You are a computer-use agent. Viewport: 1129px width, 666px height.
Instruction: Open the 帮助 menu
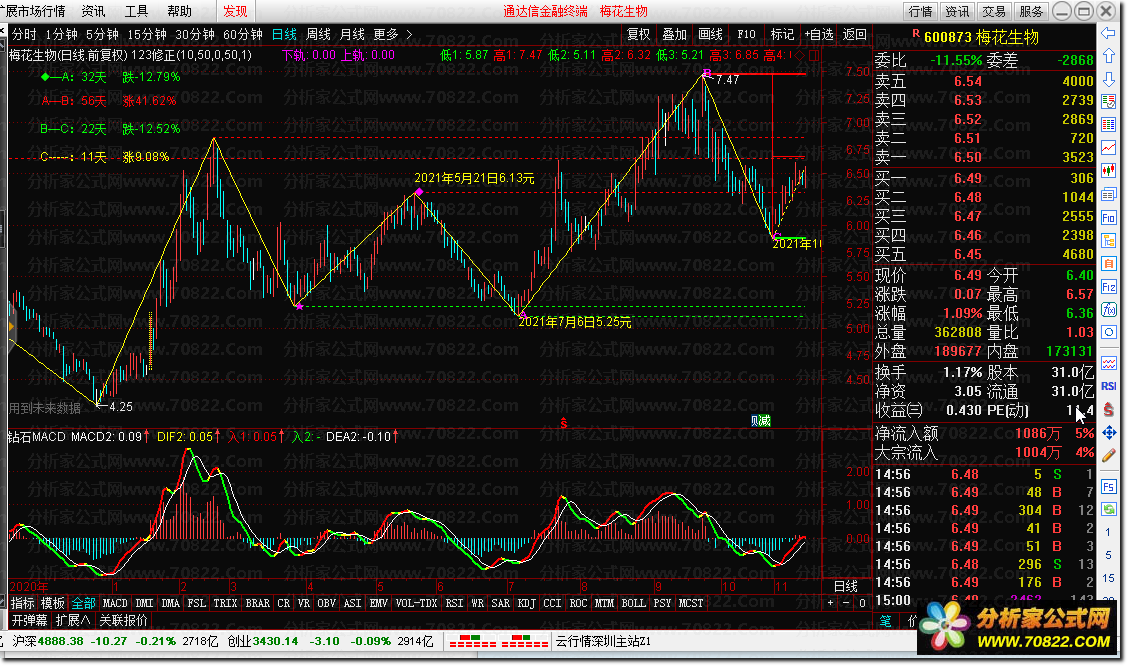tap(179, 11)
